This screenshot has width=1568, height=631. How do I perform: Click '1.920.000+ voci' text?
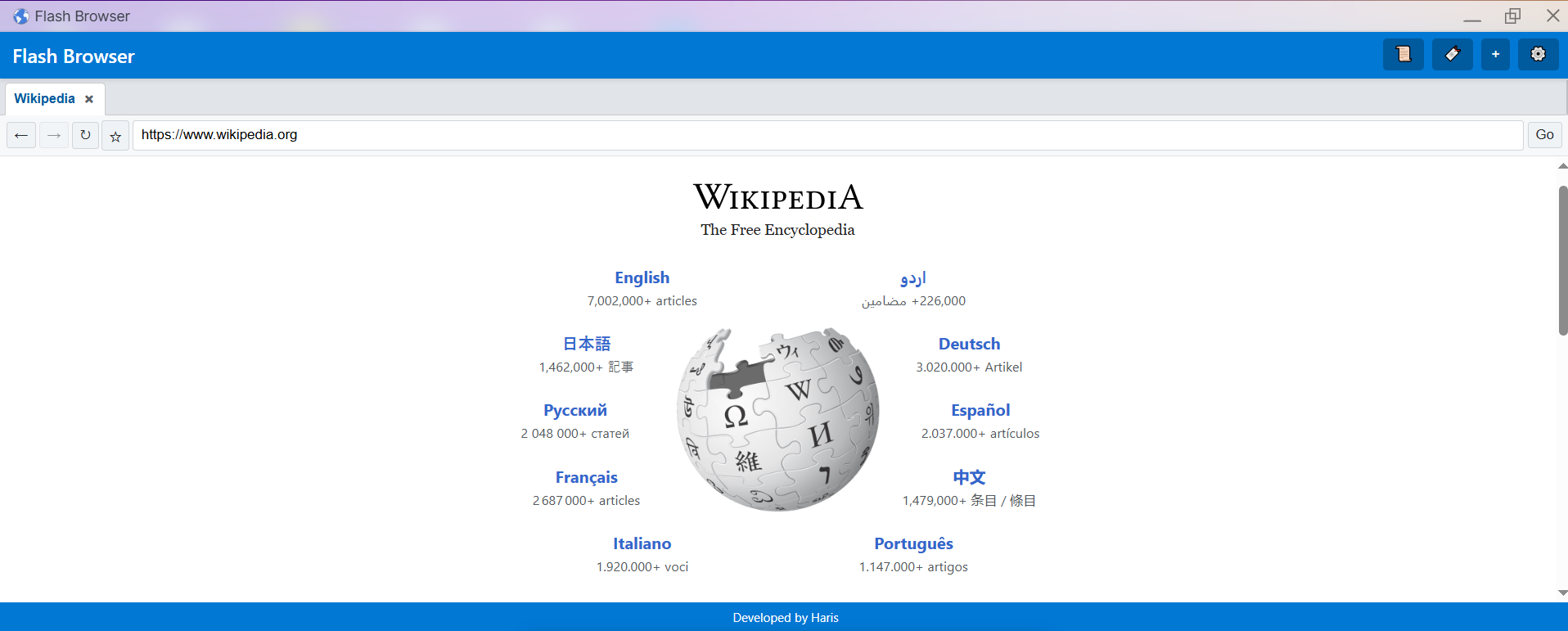point(642,567)
